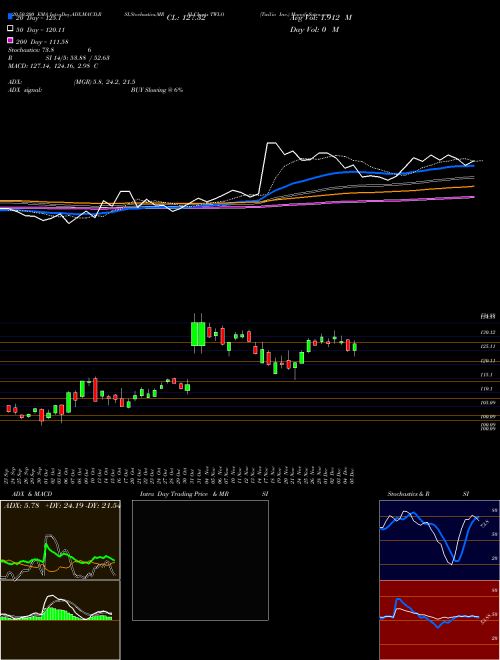Viewport: 500px width, 660px height.
Task: Click the SI 14/5: 53.88 / 52.63 value
Action: 78,58
